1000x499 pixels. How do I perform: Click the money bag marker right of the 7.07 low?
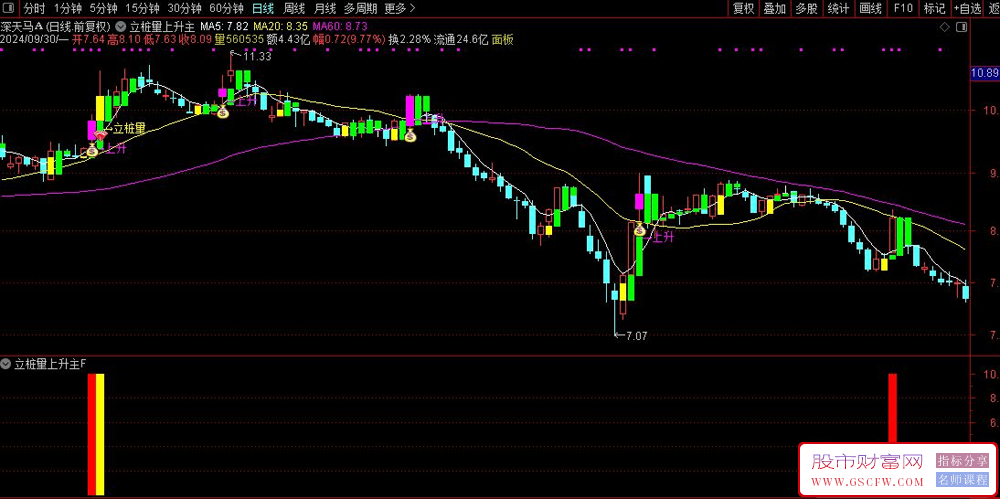(x=639, y=228)
